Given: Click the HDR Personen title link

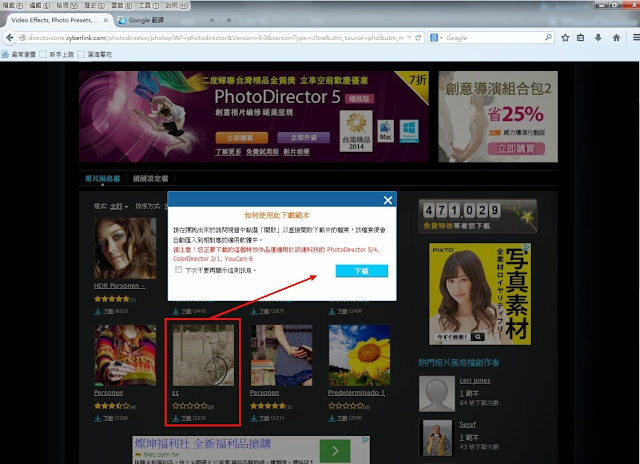Looking at the screenshot, I should [x=120, y=286].
